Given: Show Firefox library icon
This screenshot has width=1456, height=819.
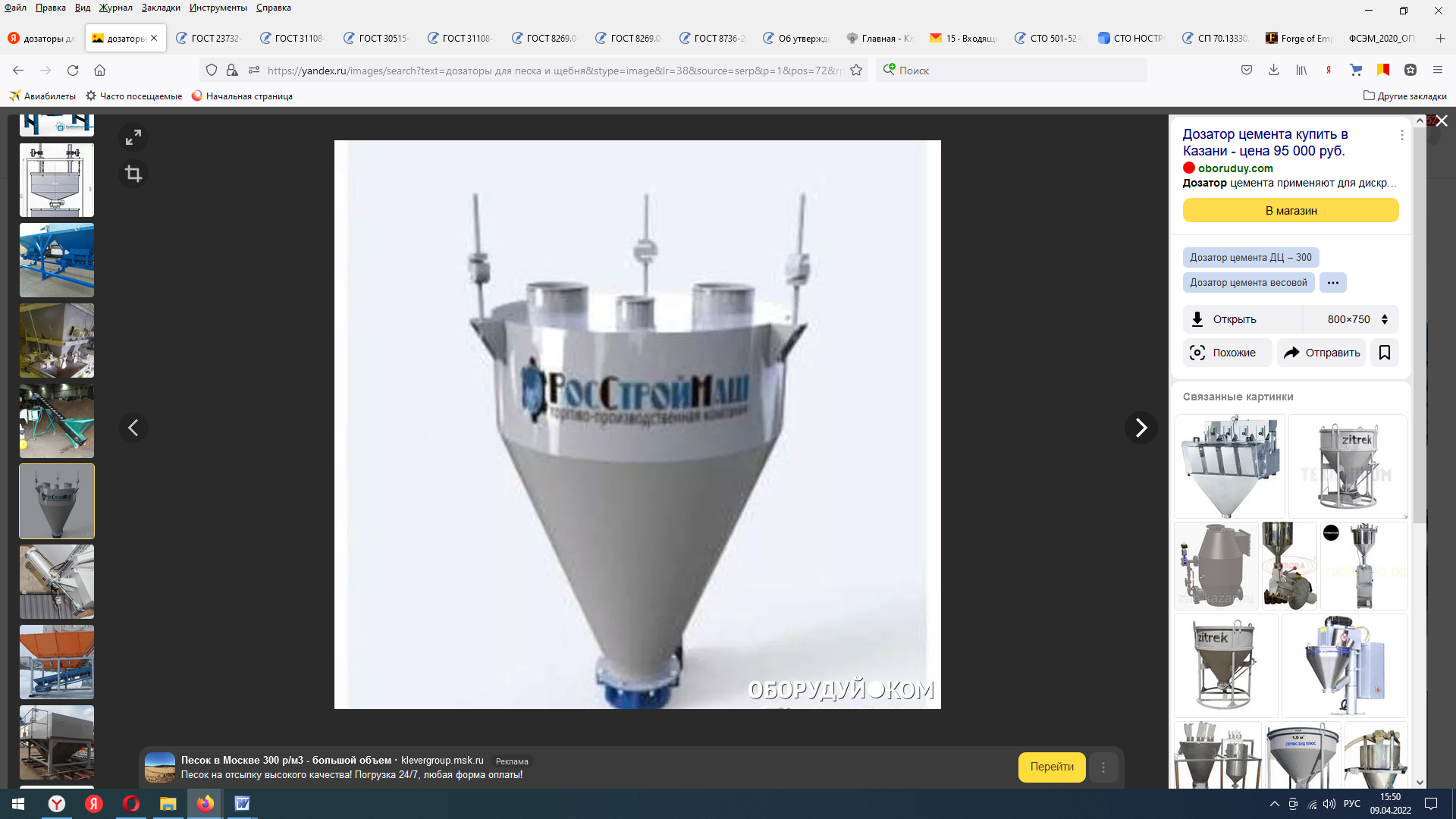Looking at the screenshot, I should [x=1301, y=71].
